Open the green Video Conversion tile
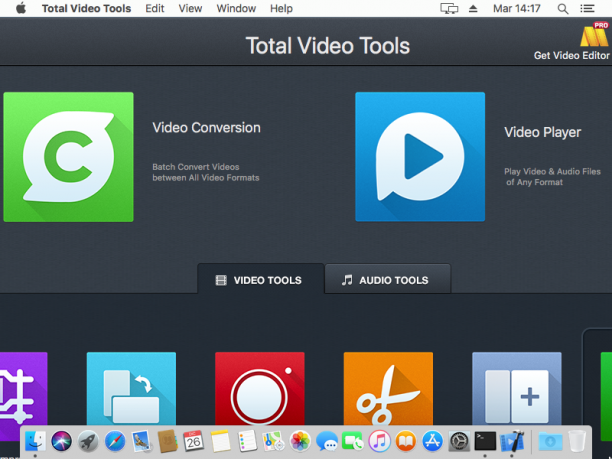 pos(68,157)
